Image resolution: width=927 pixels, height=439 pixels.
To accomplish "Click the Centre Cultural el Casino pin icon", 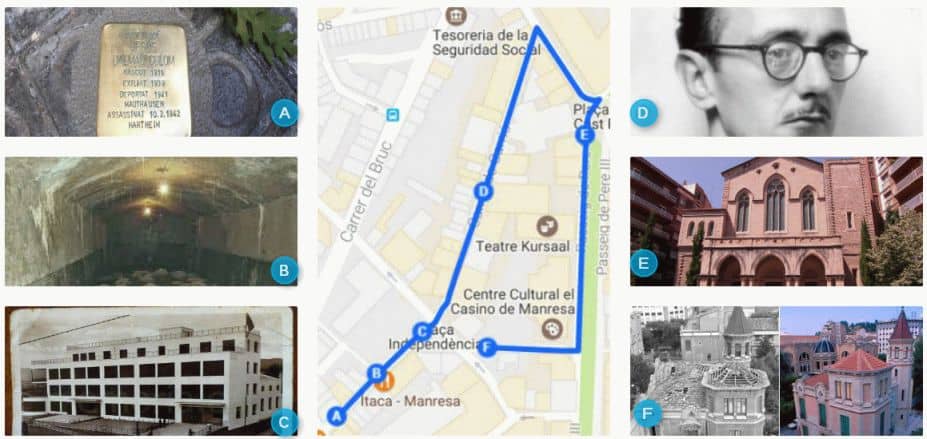I will point(552,329).
